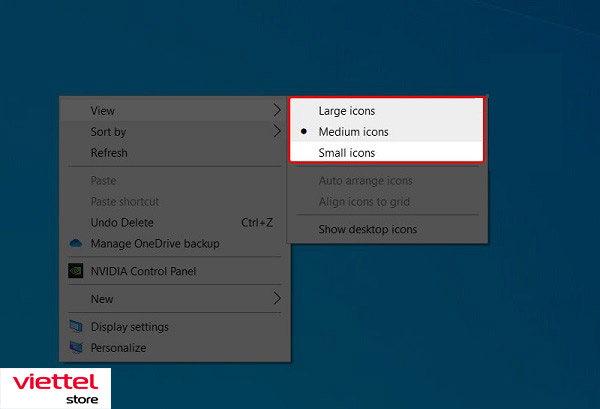
Task: Open Manage OneDrive backup
Action: 175,243
